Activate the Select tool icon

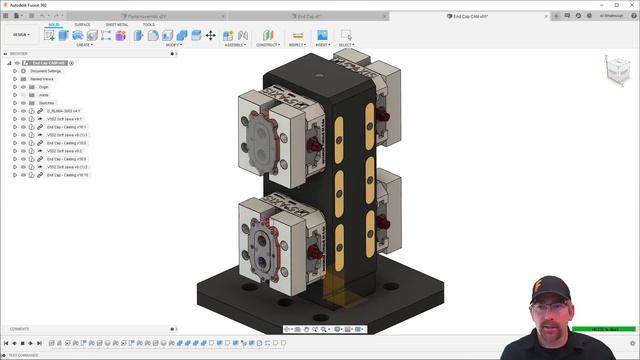(346, 35)
